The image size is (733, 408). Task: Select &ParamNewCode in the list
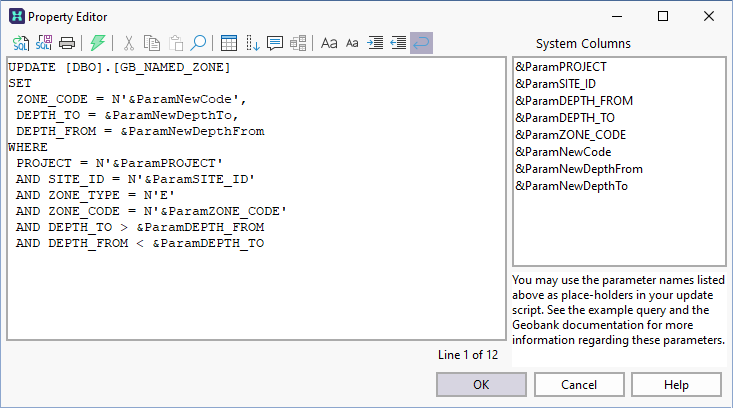coord(563,152)
